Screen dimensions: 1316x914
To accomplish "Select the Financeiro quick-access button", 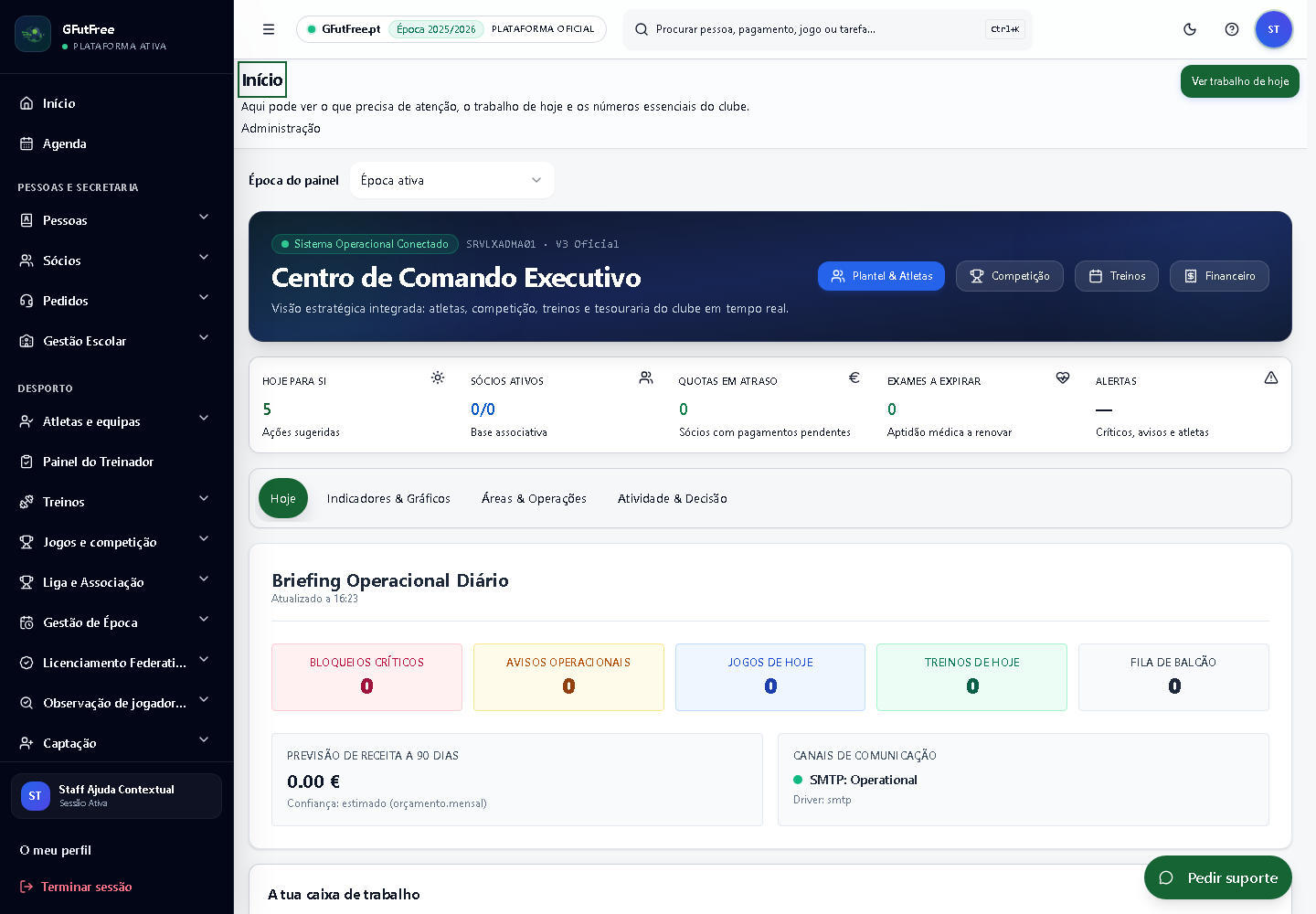I will click(1219, 276).
